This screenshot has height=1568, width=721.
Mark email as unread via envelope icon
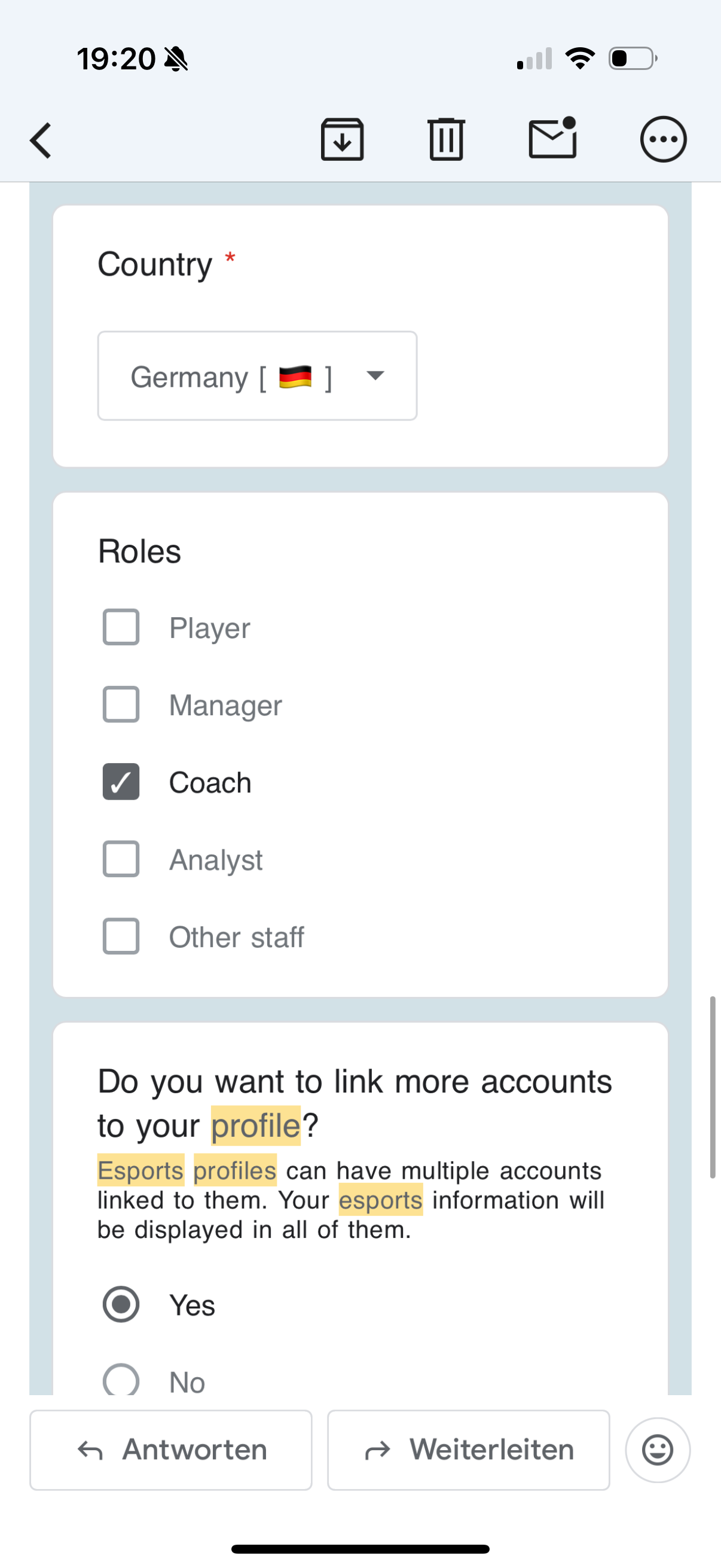[552, 138]
